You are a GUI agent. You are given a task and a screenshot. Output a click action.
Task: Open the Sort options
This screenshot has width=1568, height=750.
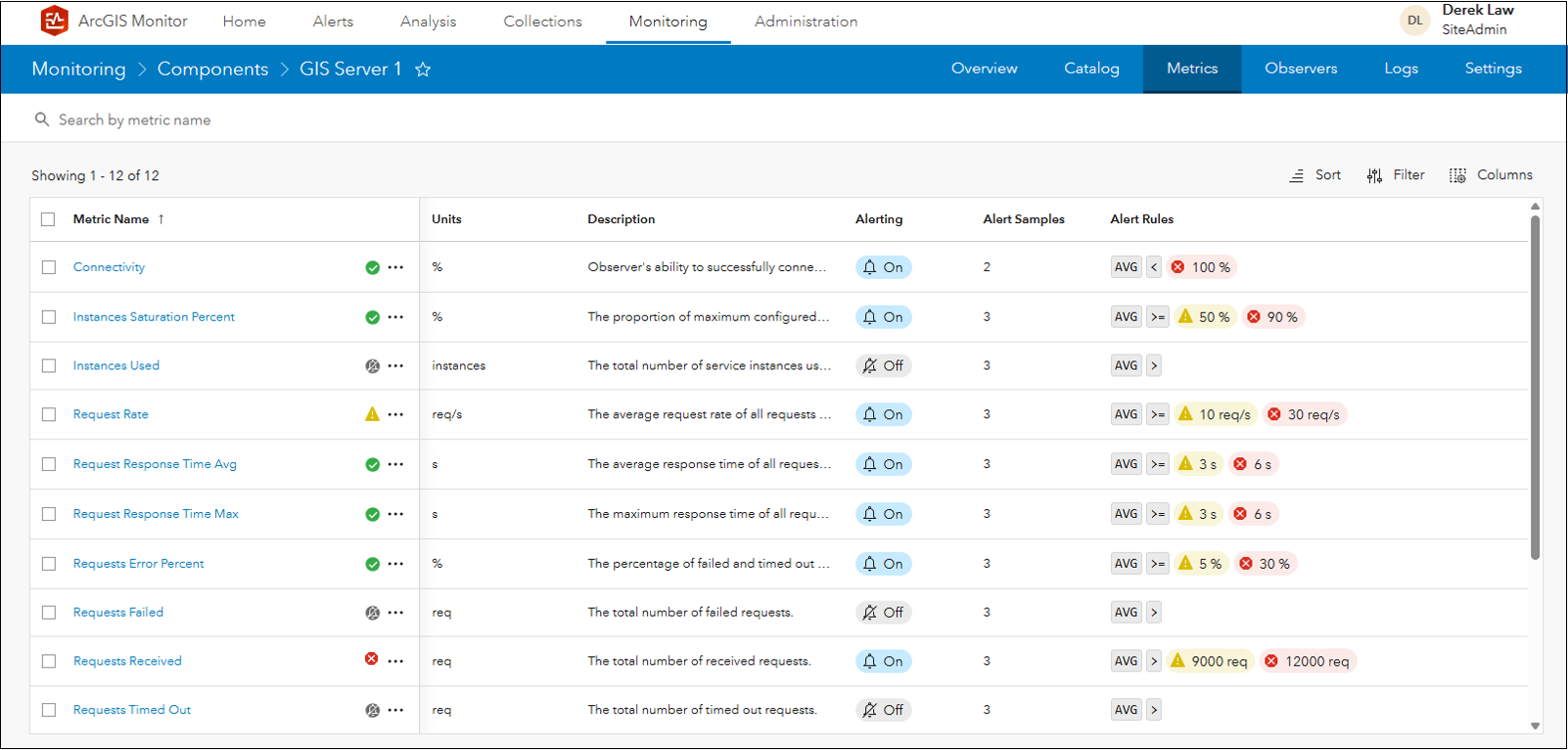tap(1315, 175)
